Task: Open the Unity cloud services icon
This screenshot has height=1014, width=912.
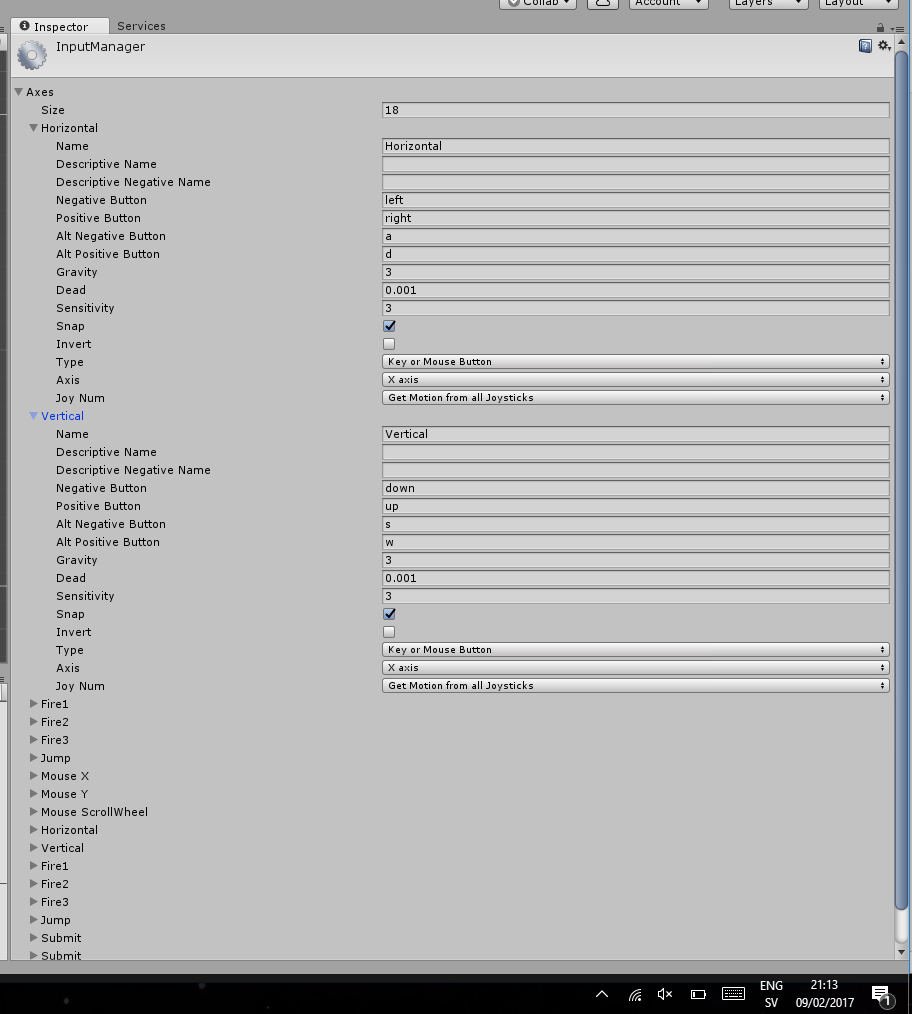Action: (604, 4)
